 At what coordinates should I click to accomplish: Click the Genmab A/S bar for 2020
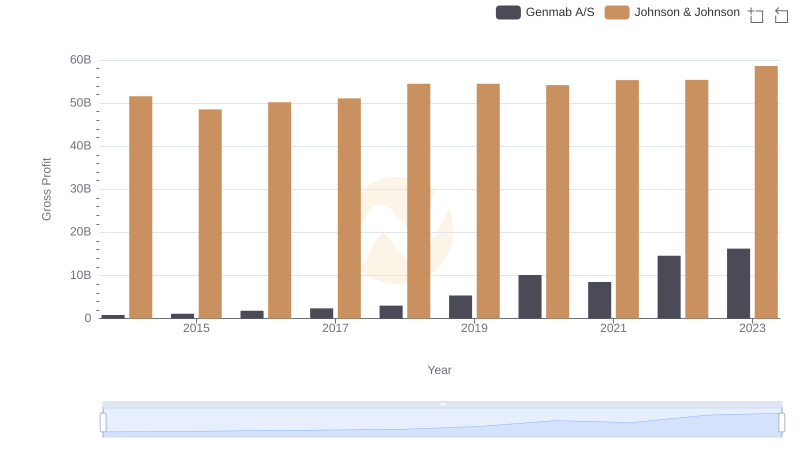(x=530, y=297)
